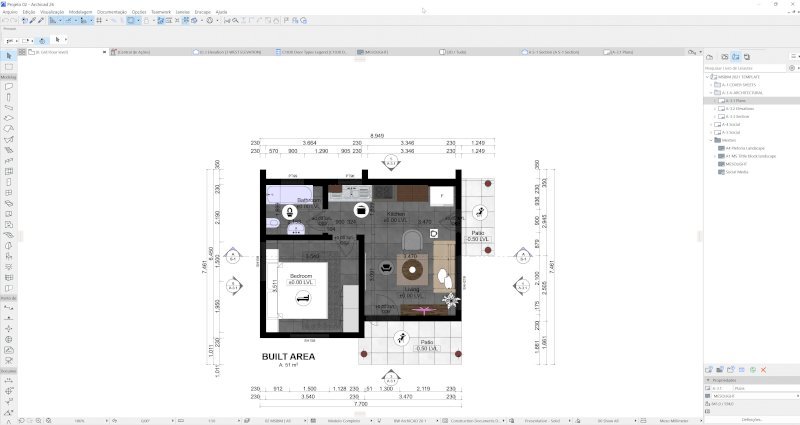Click the Publisher Sets icon in Navigator

pos(747,57)
